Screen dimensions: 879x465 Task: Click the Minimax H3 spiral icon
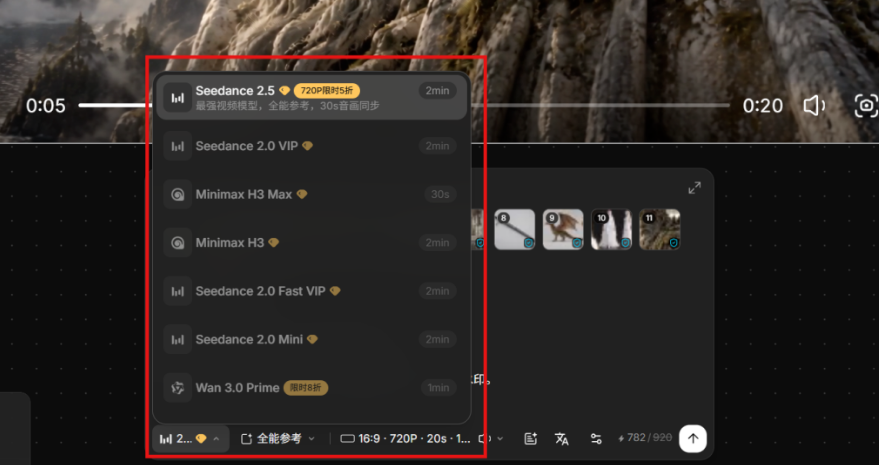pos(178,243)
